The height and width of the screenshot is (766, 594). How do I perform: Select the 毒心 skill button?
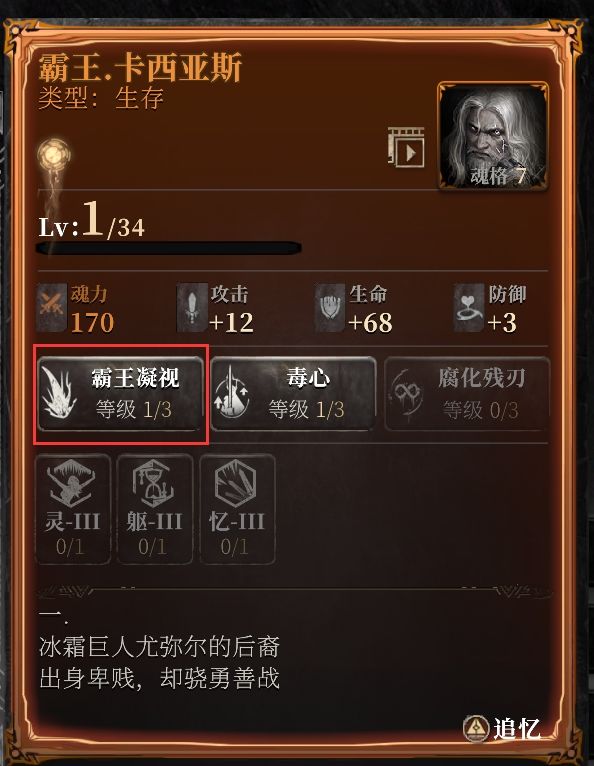(294, 394)
